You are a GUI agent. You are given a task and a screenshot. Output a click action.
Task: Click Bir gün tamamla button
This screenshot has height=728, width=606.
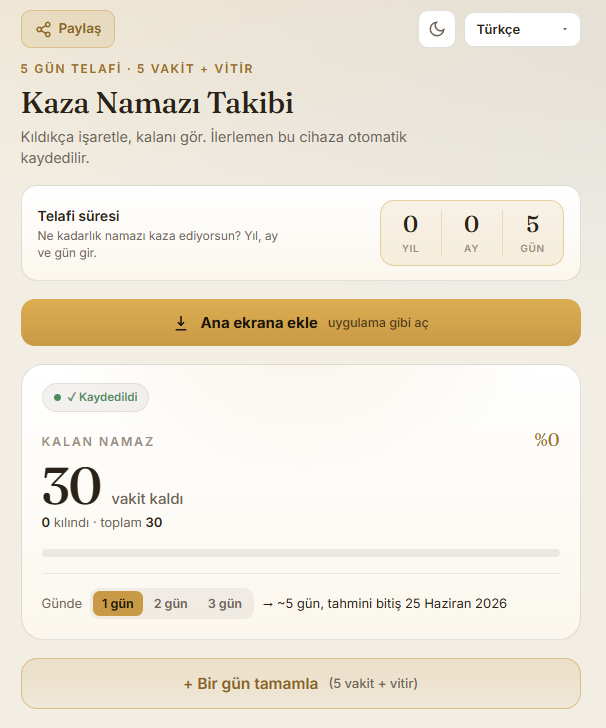click(301, 683)
